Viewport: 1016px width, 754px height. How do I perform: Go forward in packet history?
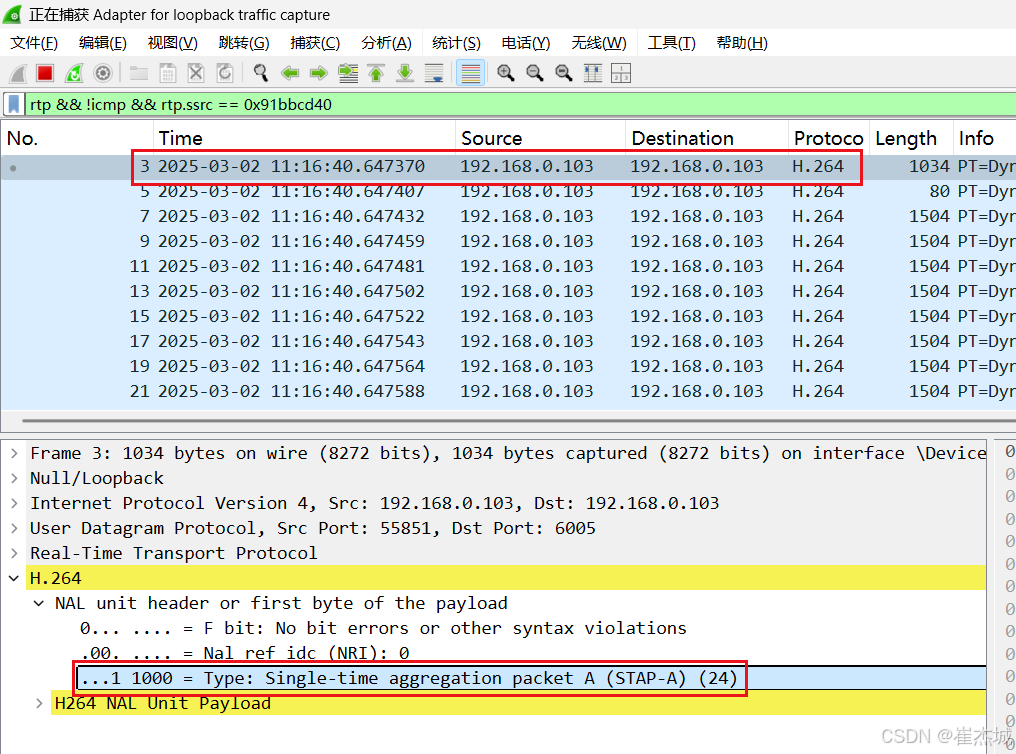318,73
